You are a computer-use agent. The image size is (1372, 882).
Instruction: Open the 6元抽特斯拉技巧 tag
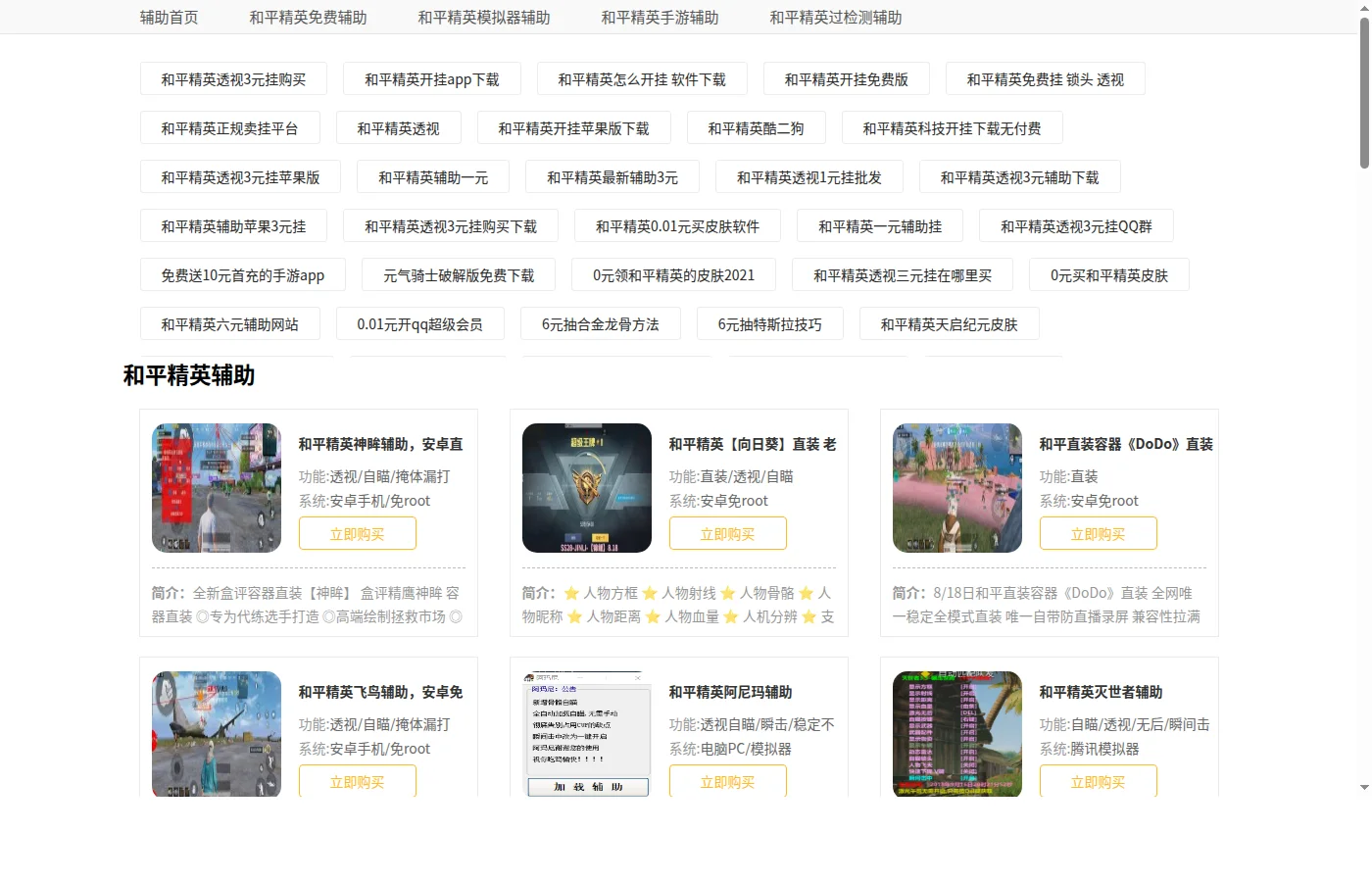tap(770, 324)
